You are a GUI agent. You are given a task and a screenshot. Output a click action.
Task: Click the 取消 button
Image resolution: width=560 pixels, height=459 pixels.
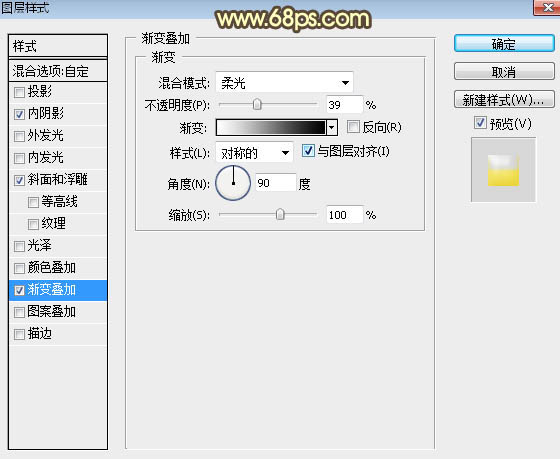click(504, 71)
